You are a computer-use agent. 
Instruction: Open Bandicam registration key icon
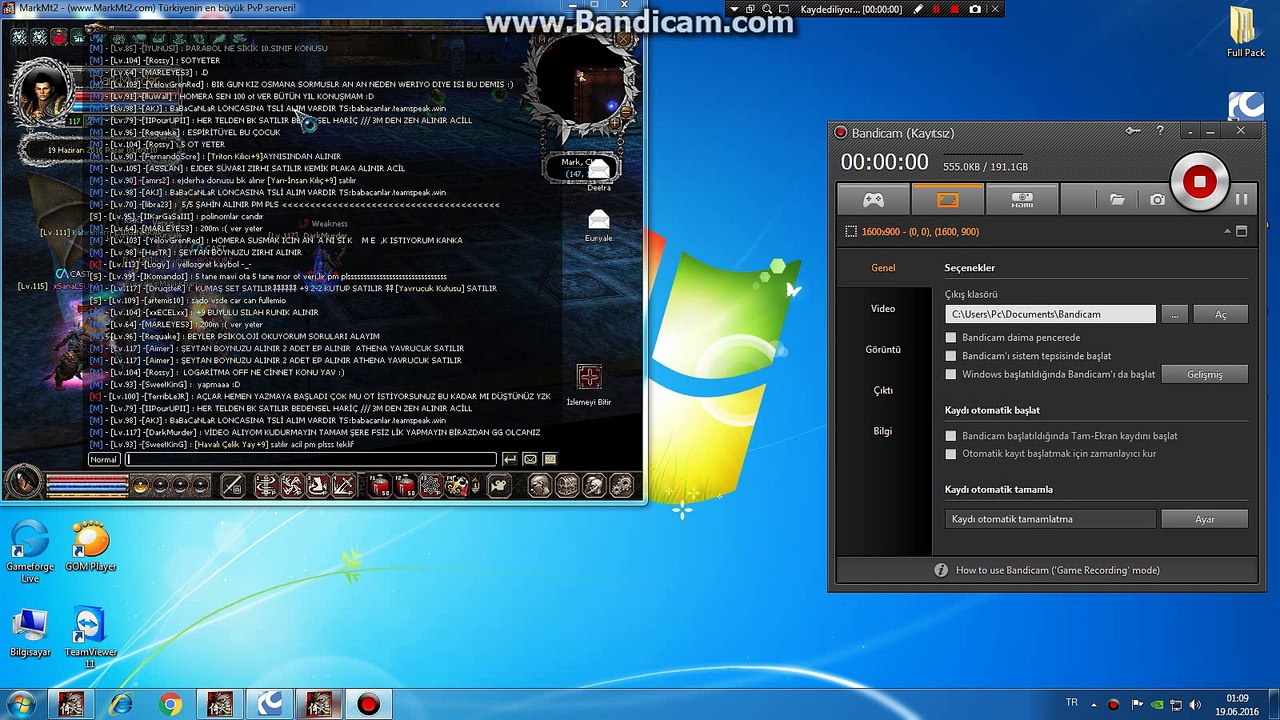tap(1133, 131)
